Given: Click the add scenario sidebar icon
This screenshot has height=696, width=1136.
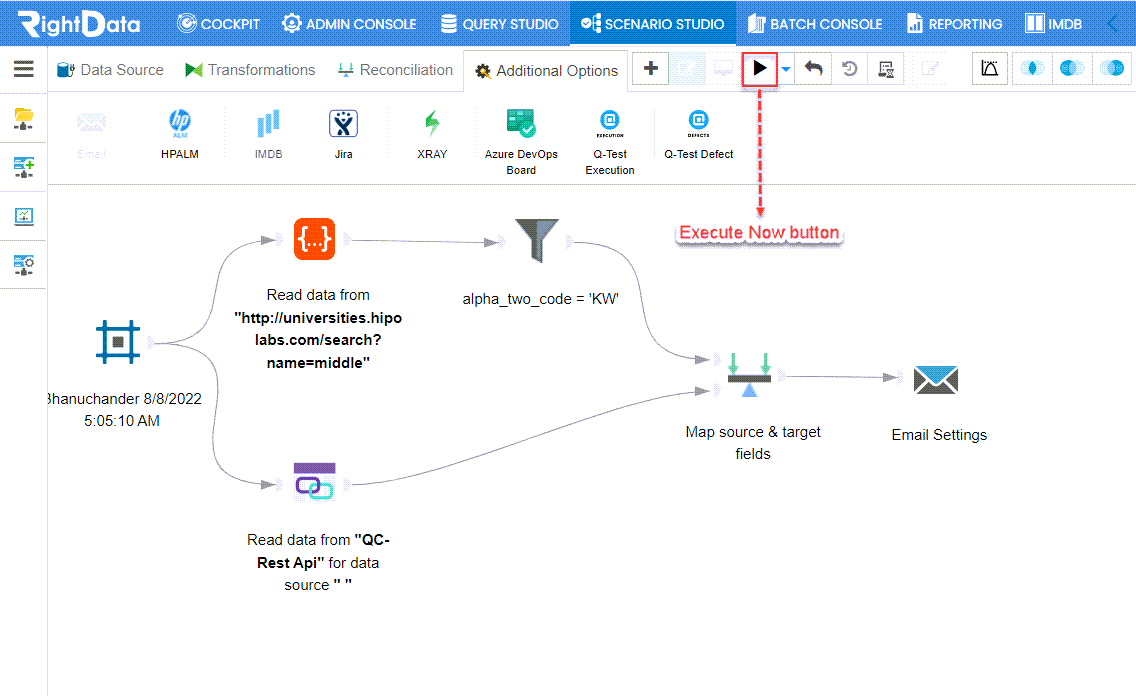Looking at the screenshot, I should point(23,167).
